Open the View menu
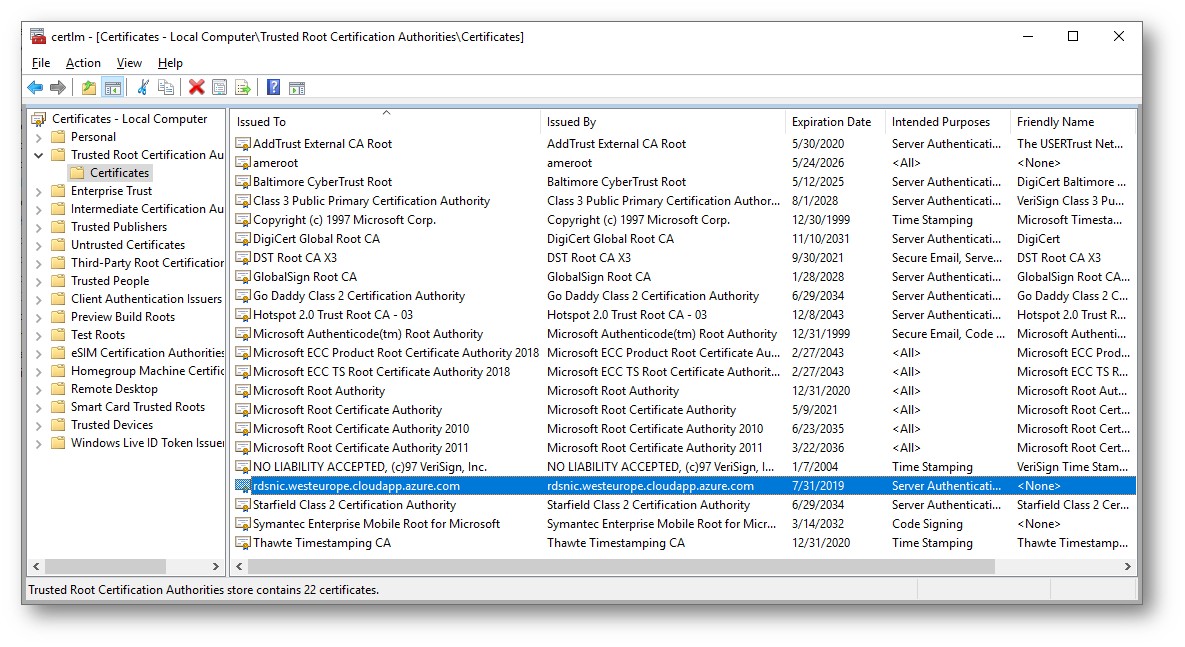This screenshot has height=647, width=1185. pos(129,63)
